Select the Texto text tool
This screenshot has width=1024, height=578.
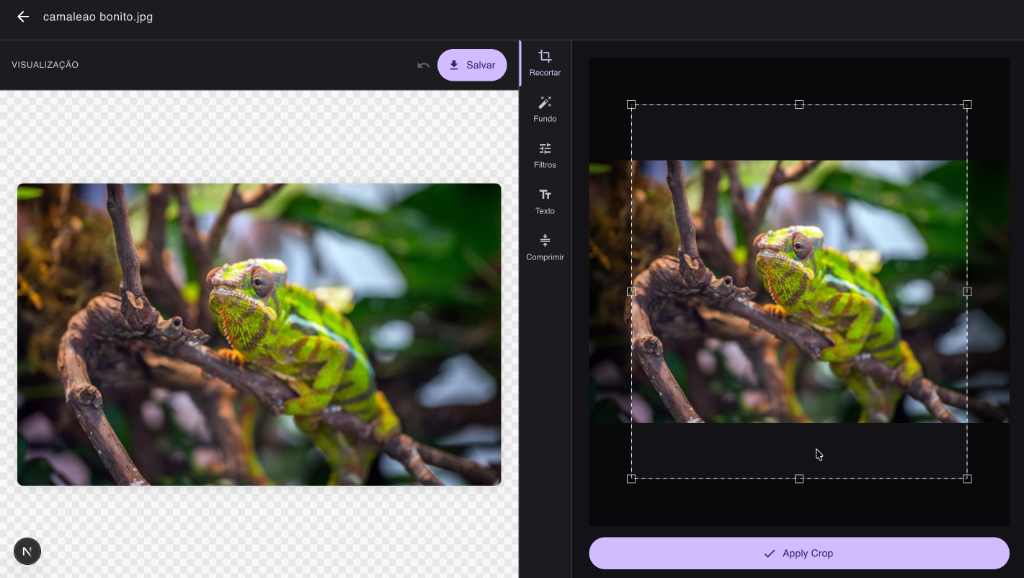tap(545, 201)
